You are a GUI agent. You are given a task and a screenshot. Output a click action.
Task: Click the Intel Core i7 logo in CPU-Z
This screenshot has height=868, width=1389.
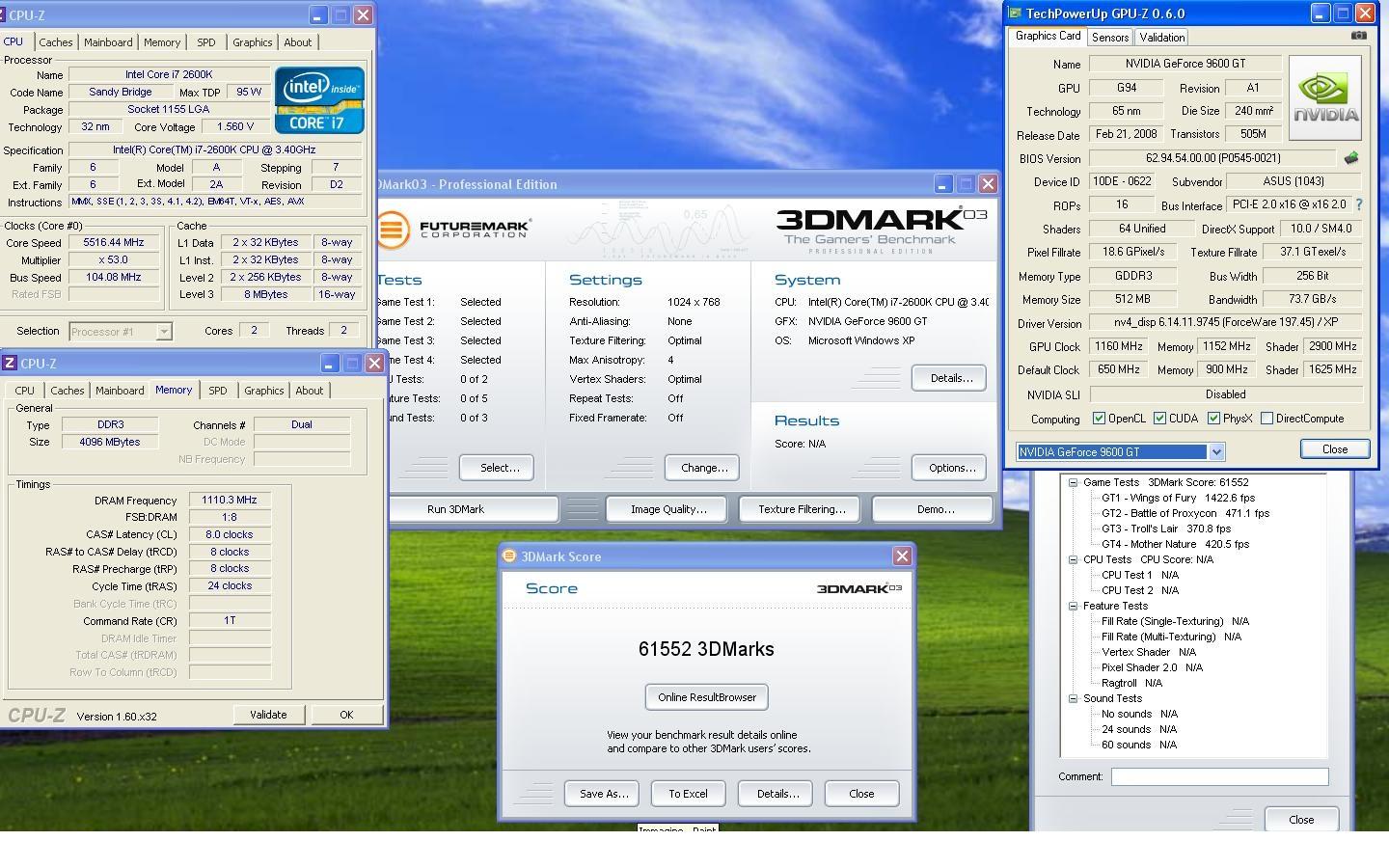point(319,100)
